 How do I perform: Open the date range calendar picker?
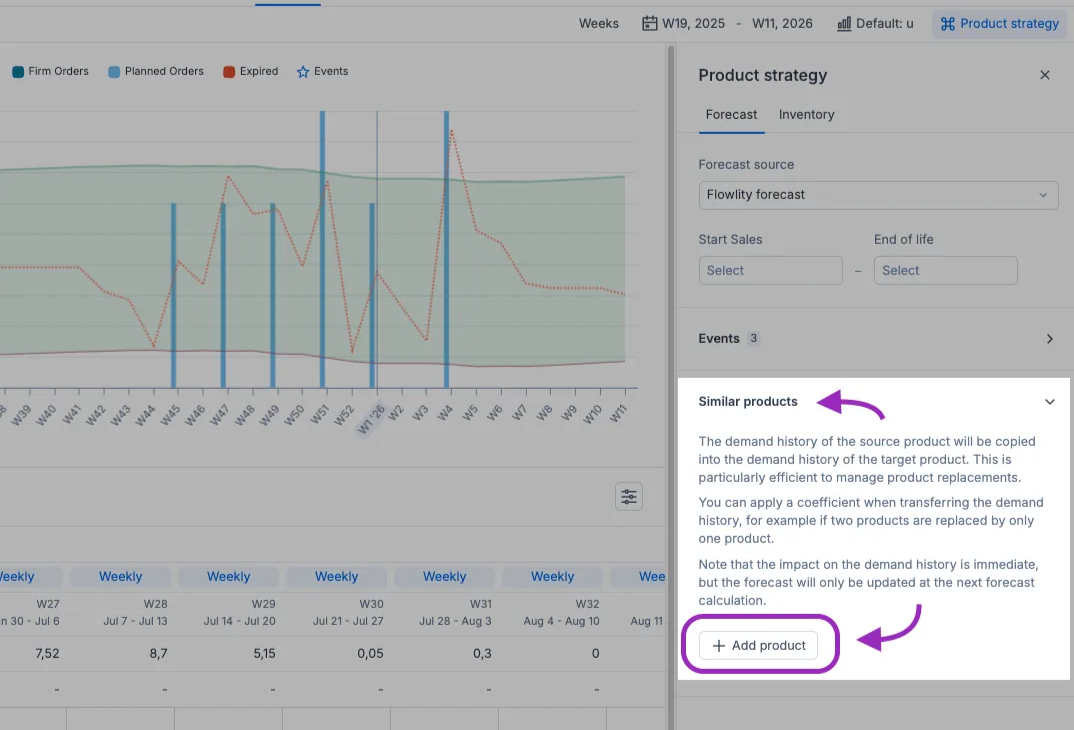click(650, 24)
